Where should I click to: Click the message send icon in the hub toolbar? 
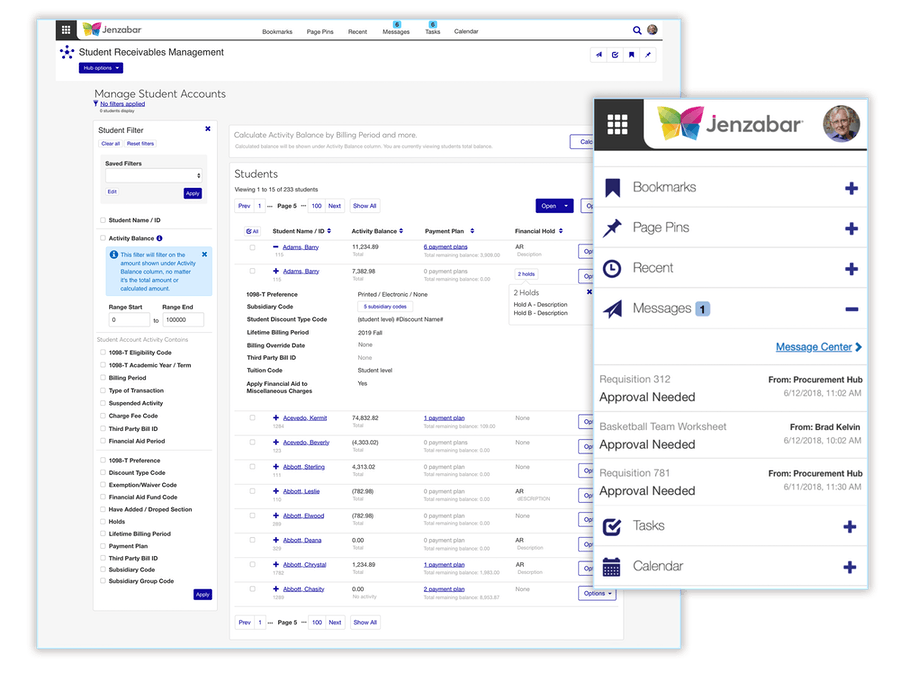(599, 55)
